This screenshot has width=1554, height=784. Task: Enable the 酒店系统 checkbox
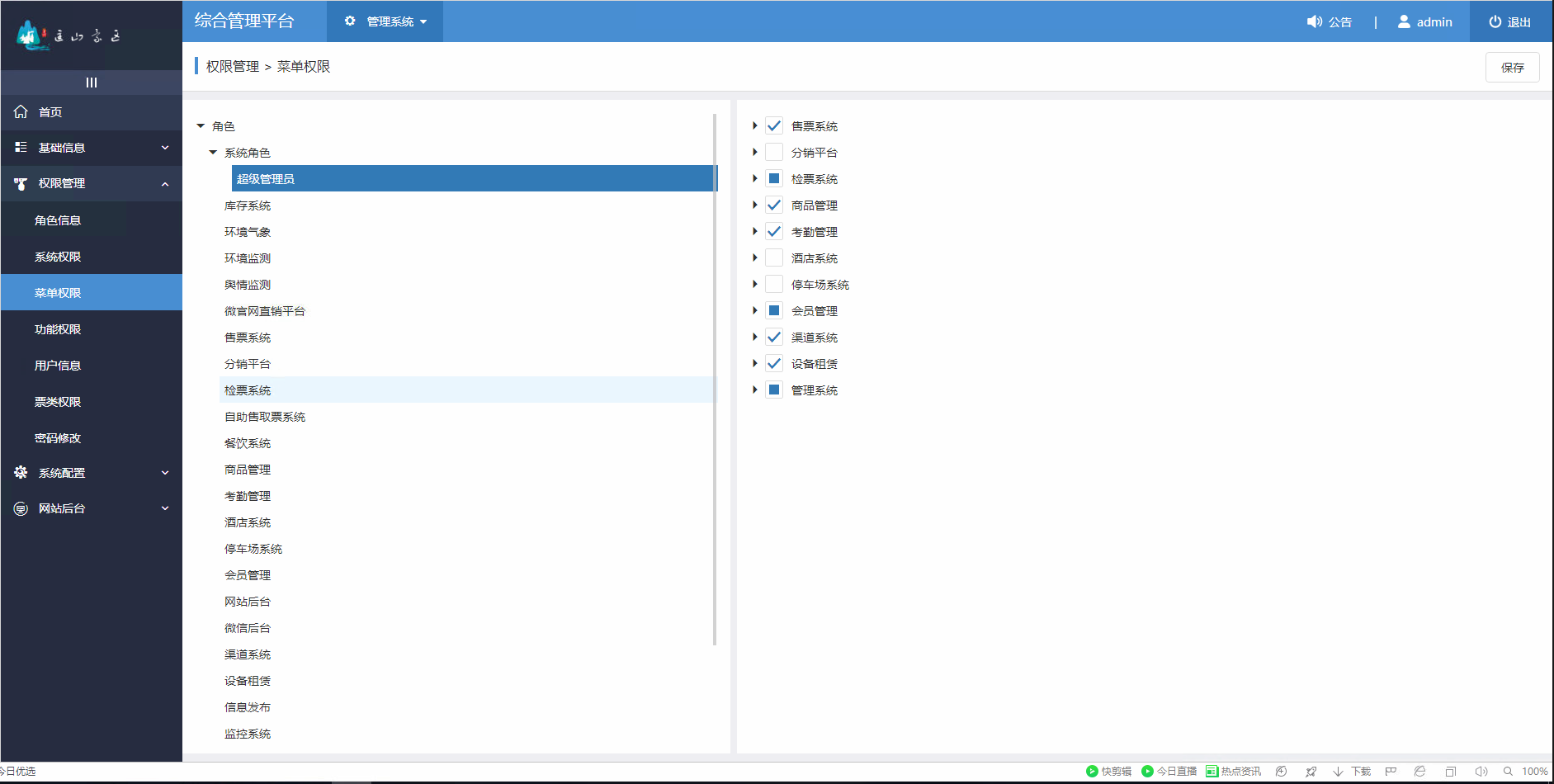click(x=774, y=258)
